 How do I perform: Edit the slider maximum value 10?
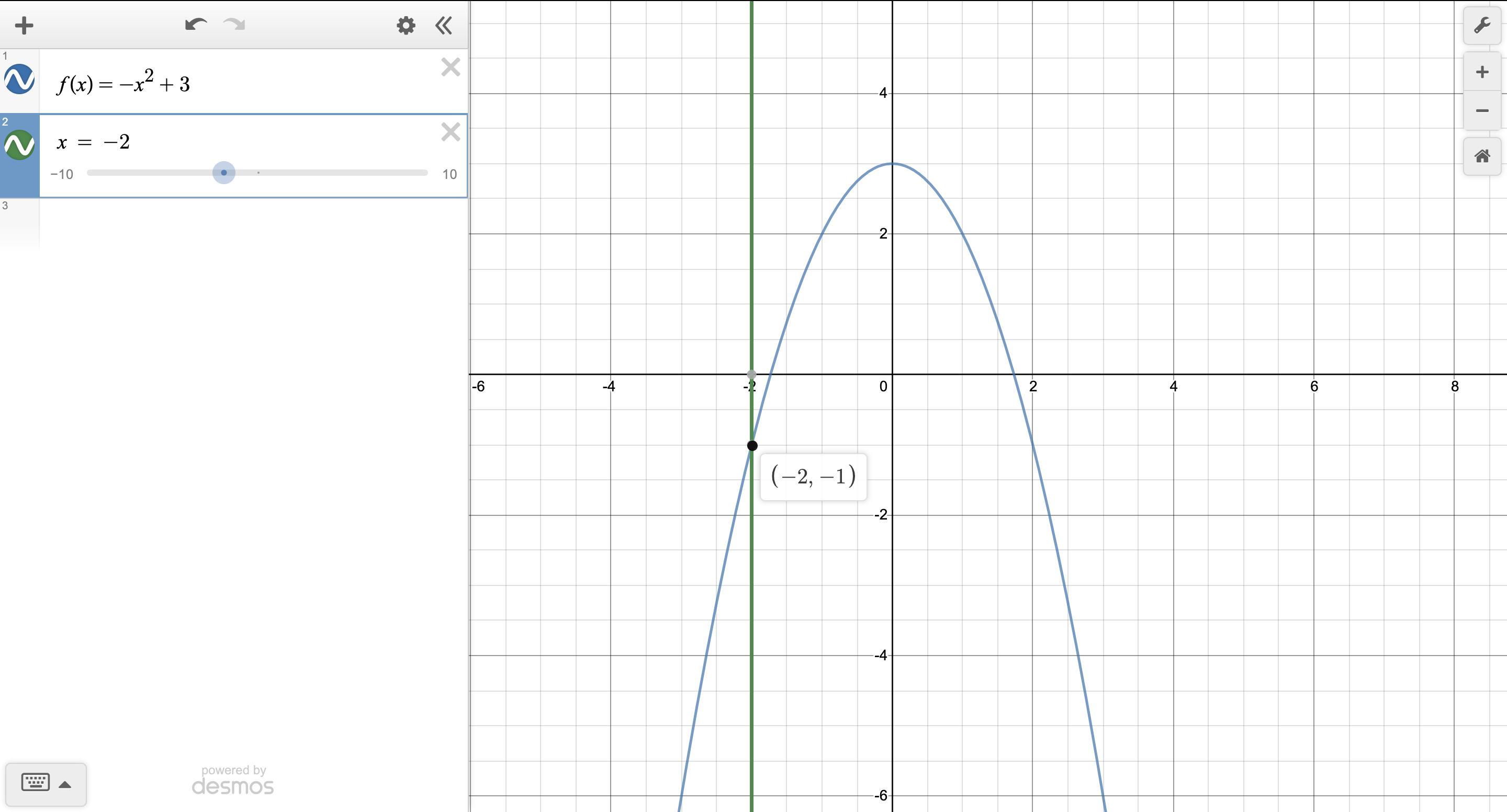coord(449,174)
